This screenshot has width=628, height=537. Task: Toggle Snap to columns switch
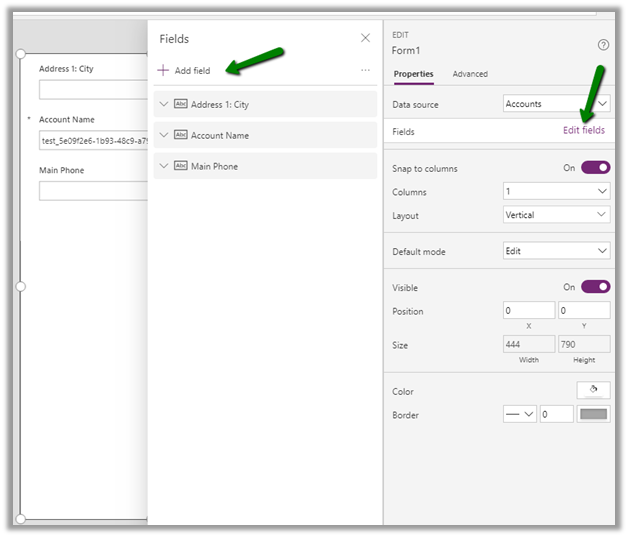pyautogui.click(x=595, y=168)
